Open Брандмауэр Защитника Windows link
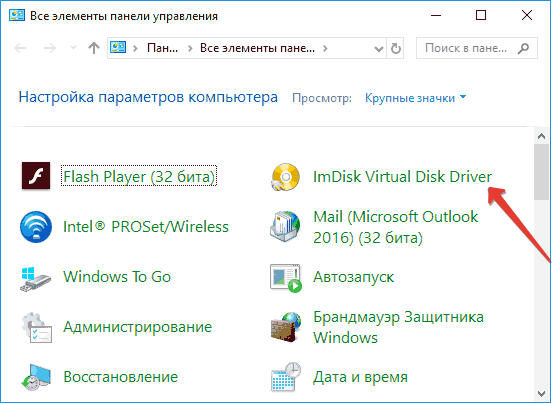 coord(399,327)
